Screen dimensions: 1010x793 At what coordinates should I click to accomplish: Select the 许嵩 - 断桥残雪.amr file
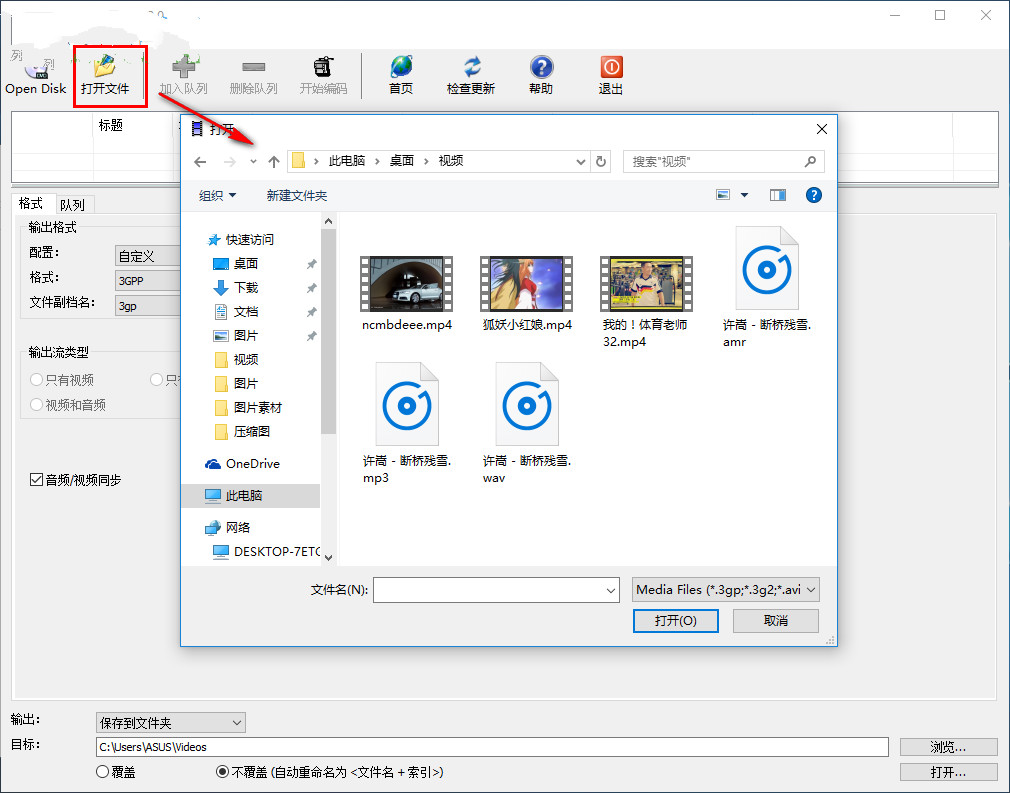tap(767, 287)
